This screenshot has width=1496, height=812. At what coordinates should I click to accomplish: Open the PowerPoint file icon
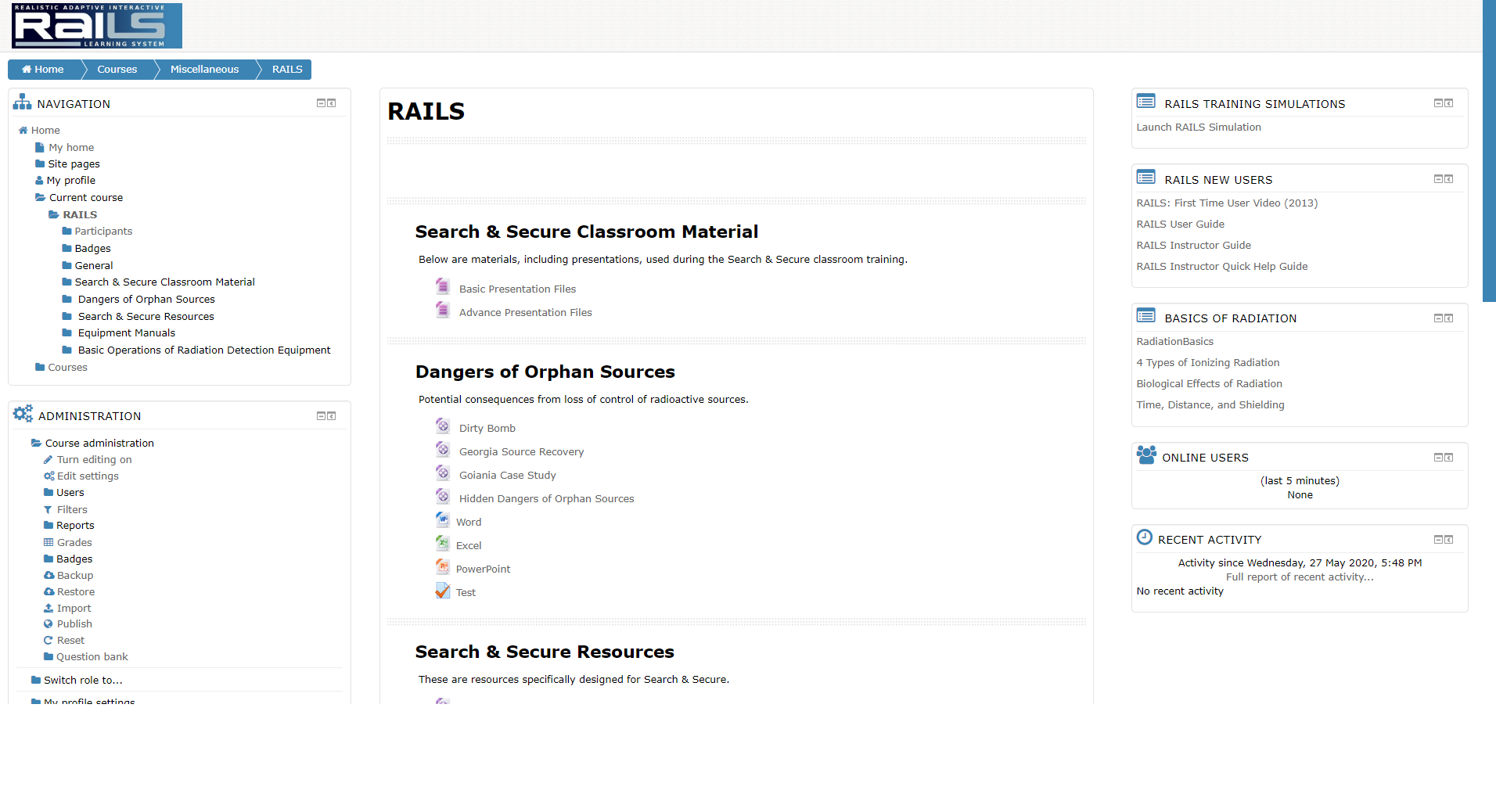(443, 567)
